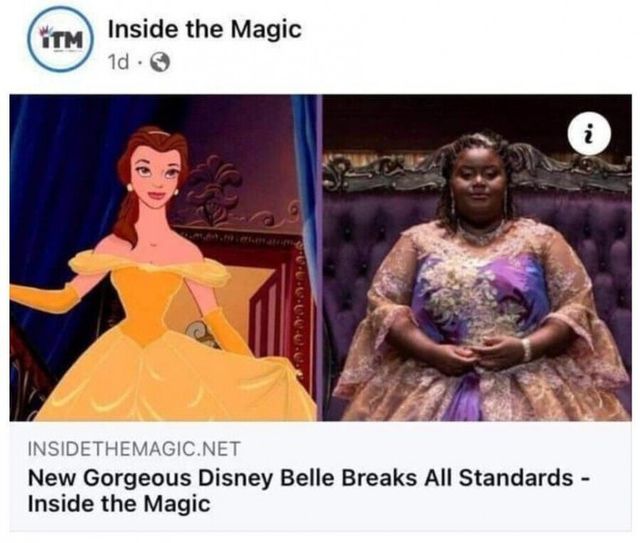The height and width of the screenshot is (543, 640).
Task: Click the ornate carved sofa frame top
Action: point(478,169)
